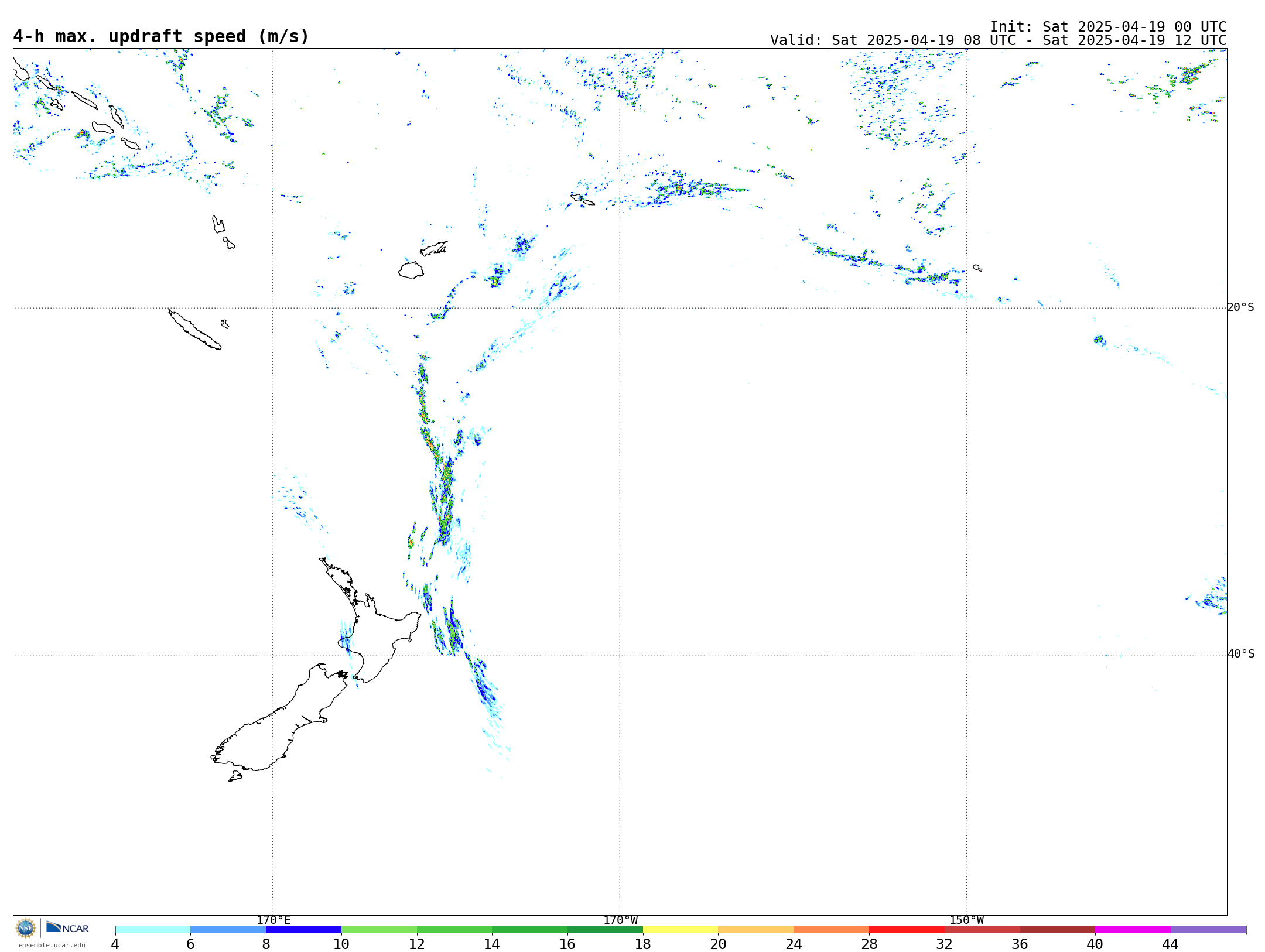This screenshot has width=1265, height=952.
Task: Select the 14-16 medium green color swatch
Action: (x=530, y=929)
